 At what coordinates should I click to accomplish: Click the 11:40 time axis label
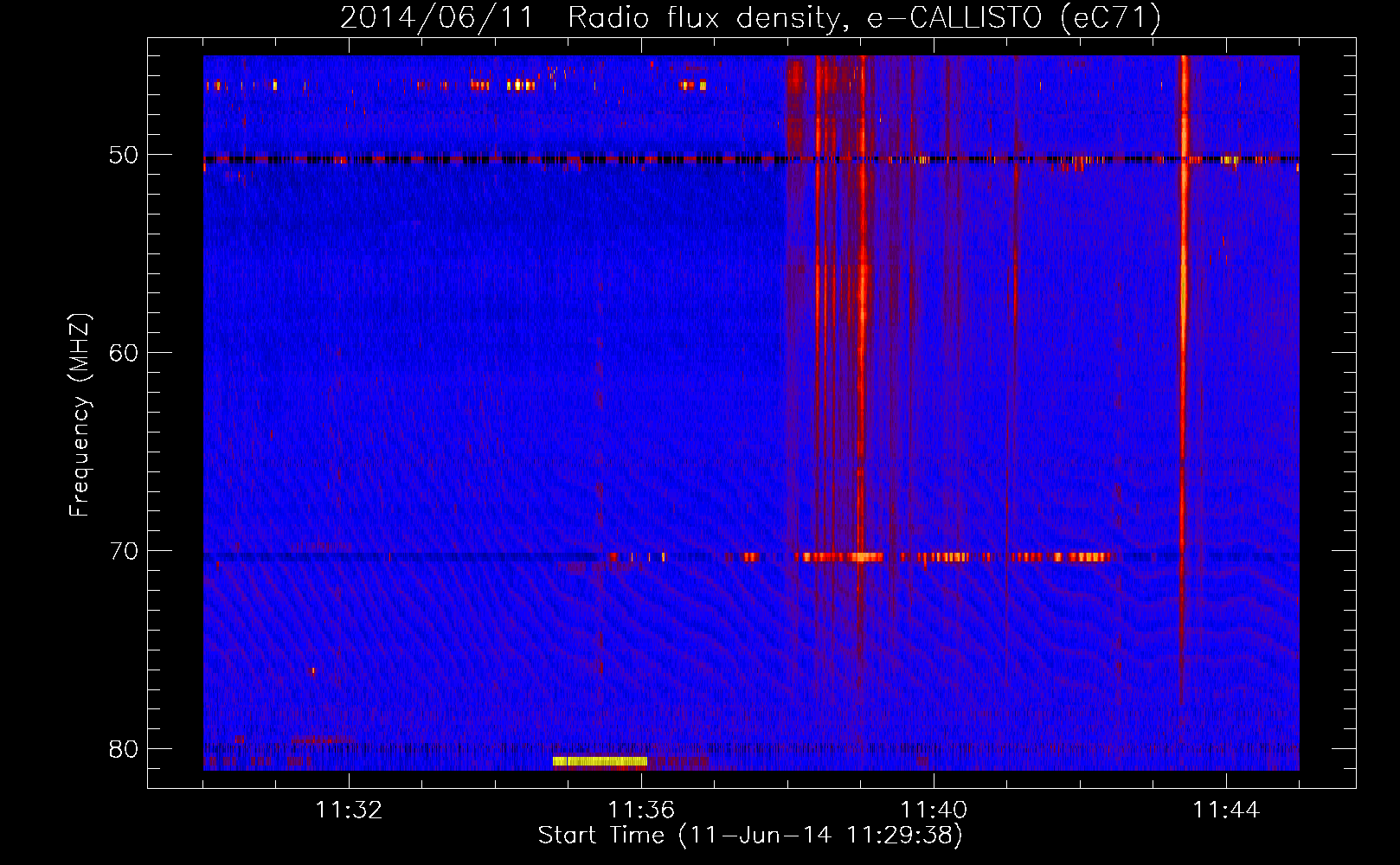coord(934,810)
